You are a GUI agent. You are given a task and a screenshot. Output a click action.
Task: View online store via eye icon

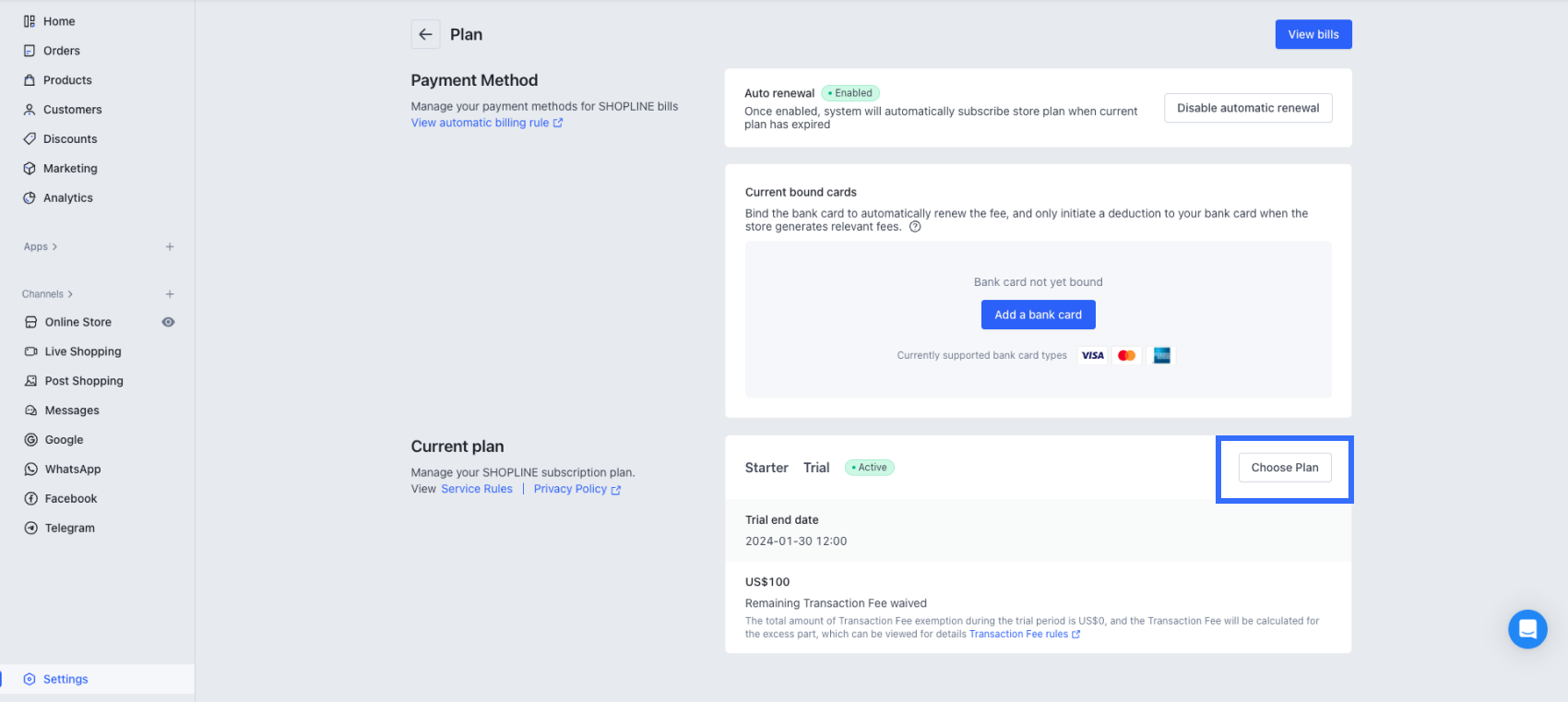(x=168, y=322)
